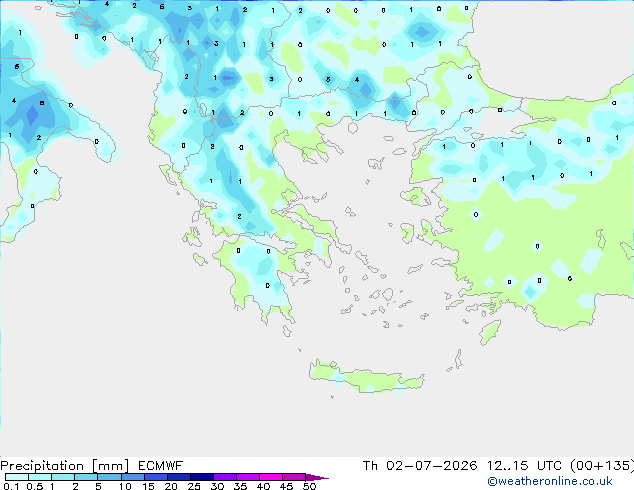This screenshot has height=490, width=634.
Task: Pick the 1–2 mm legend color swatch
Action: coord(63,477)
